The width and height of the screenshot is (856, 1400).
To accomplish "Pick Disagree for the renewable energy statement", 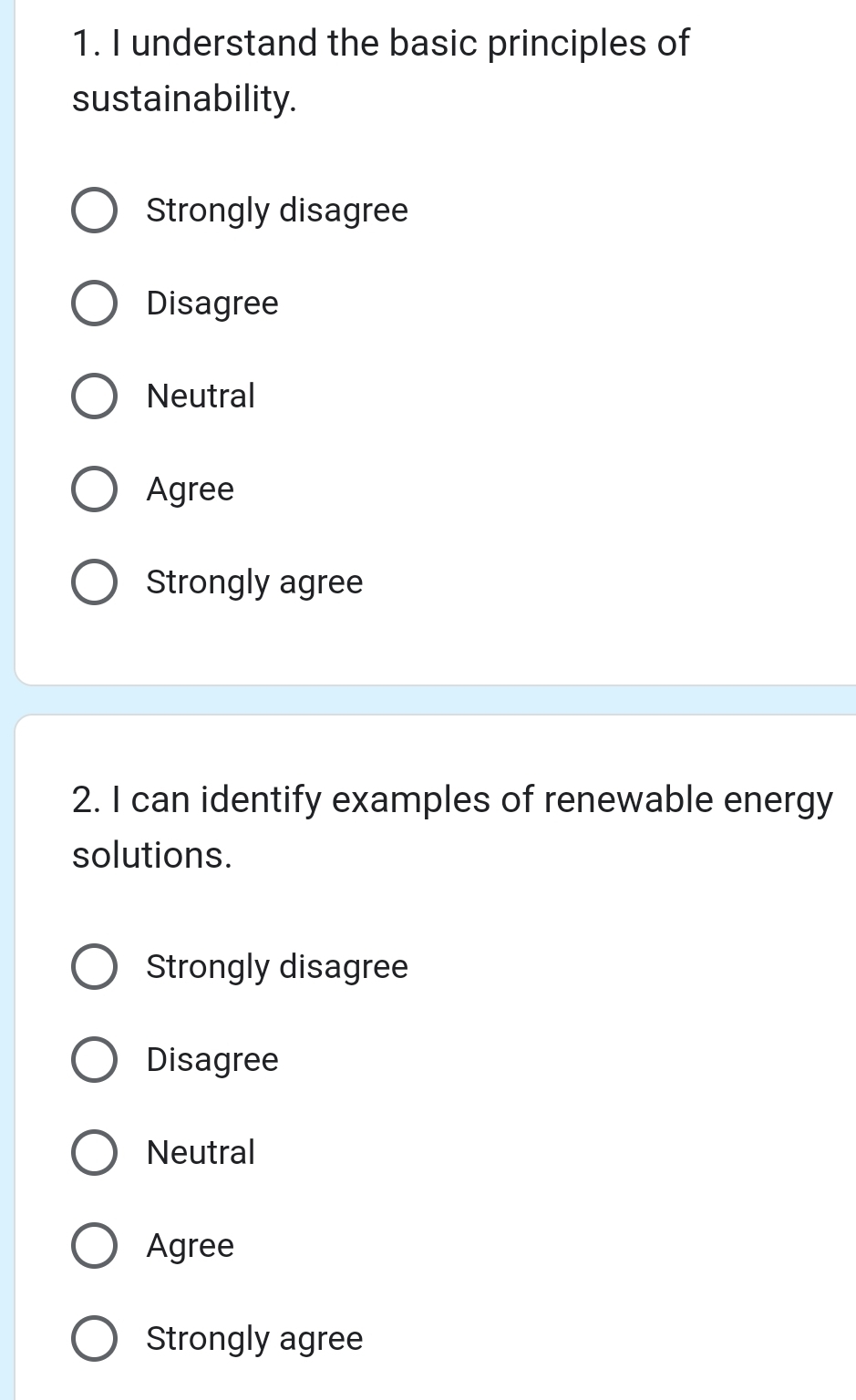I will (95, 1061).
